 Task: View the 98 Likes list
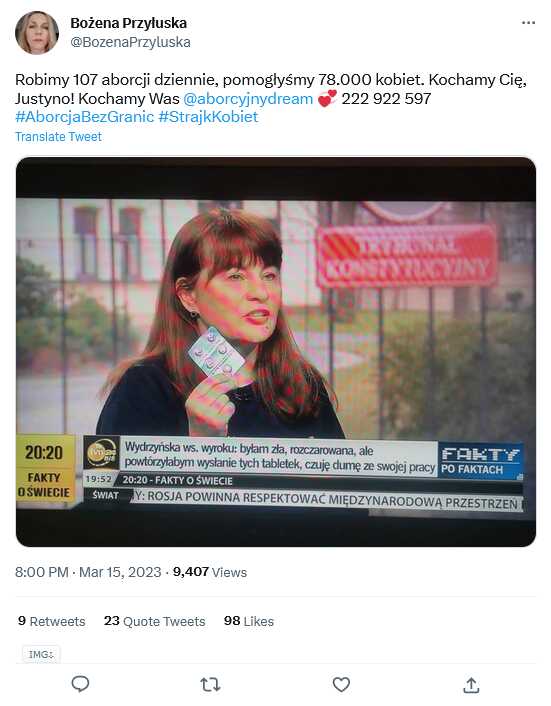[248, 621]
